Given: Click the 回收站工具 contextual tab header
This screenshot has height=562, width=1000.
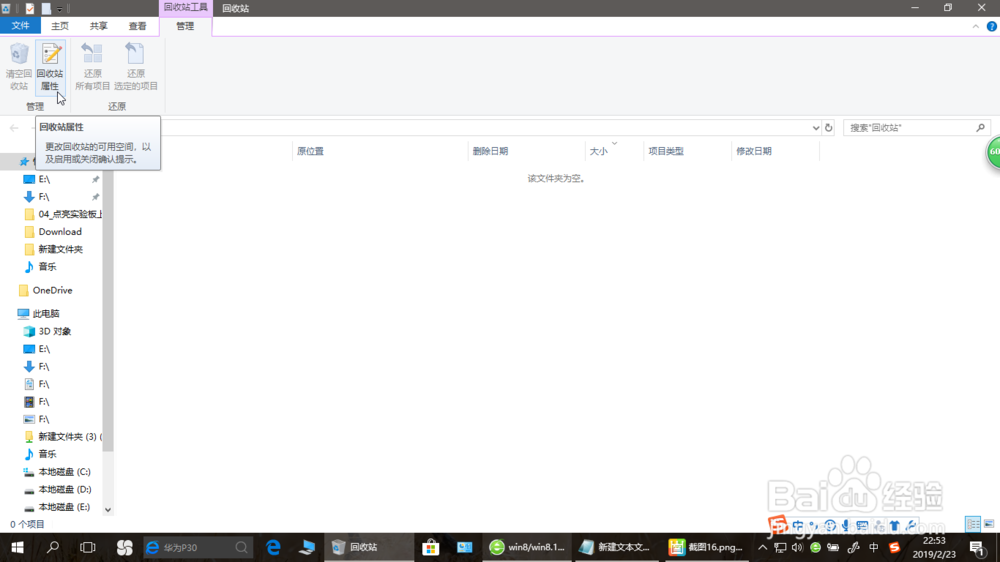Looking at the screenshot, I should [x=186, y=8].
